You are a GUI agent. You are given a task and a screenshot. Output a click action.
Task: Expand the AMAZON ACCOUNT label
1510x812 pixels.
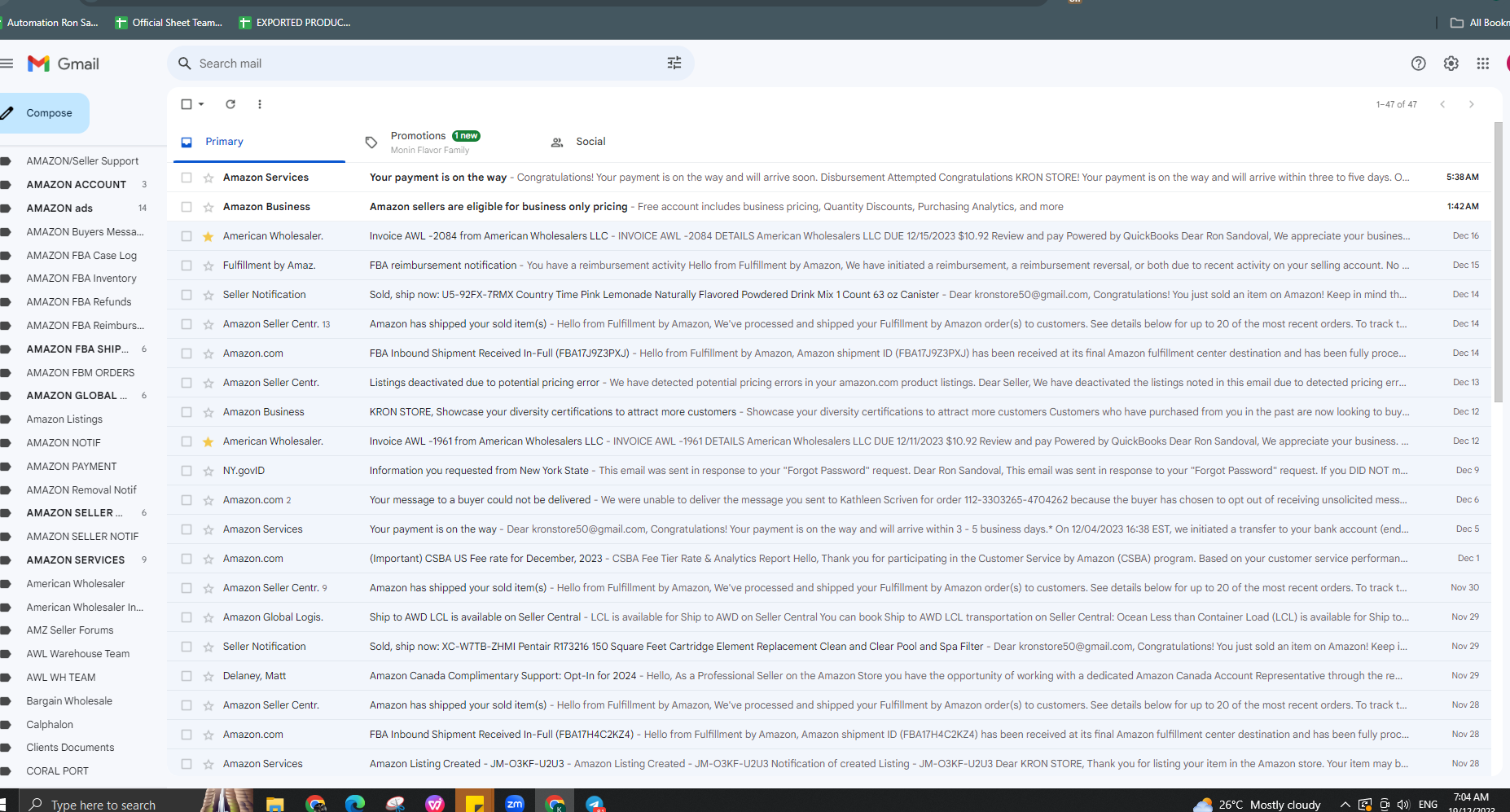[6, 185]
